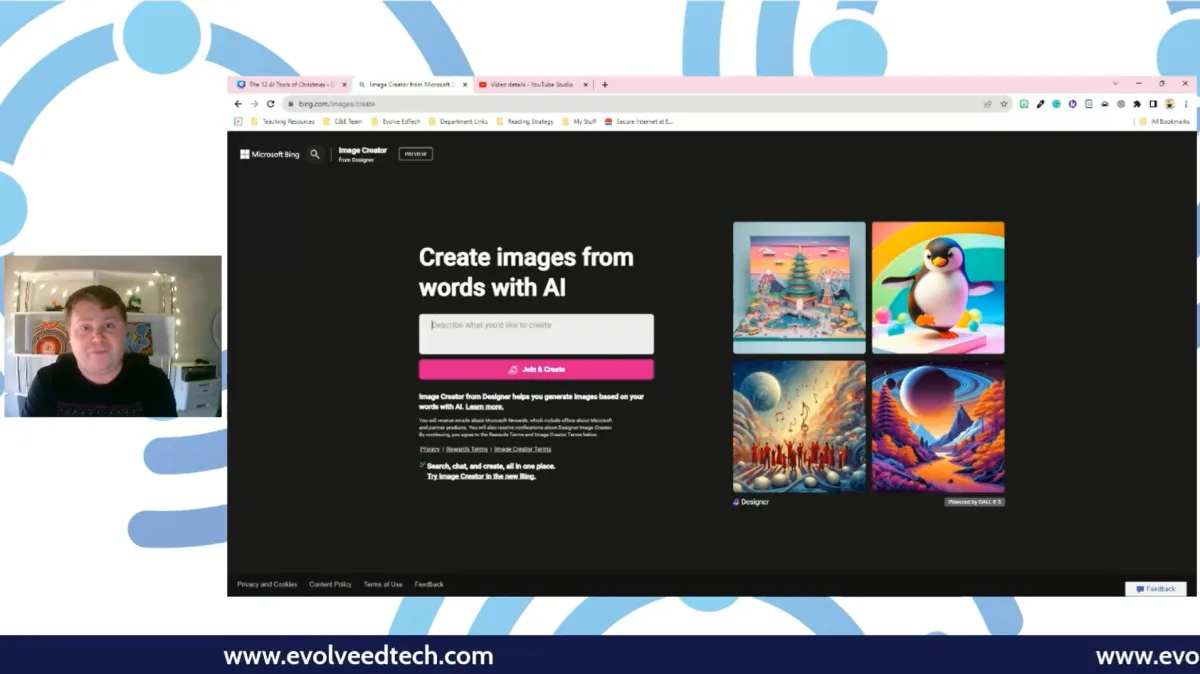Open the browser side panel icon

click(1153, 104)
